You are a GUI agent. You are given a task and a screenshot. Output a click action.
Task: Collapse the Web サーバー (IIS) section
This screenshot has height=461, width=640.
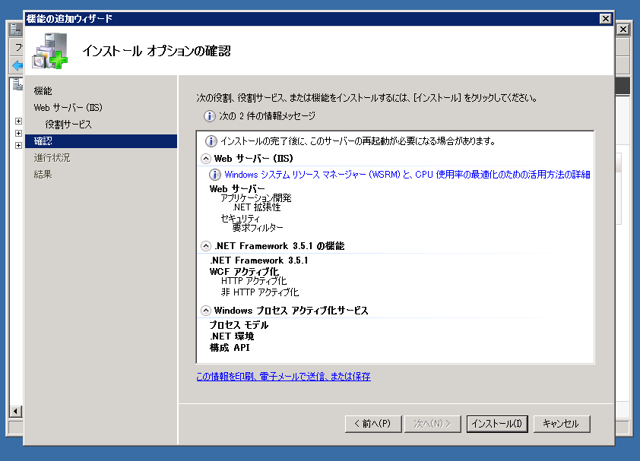pyautogui.click(x=206, y=158)
